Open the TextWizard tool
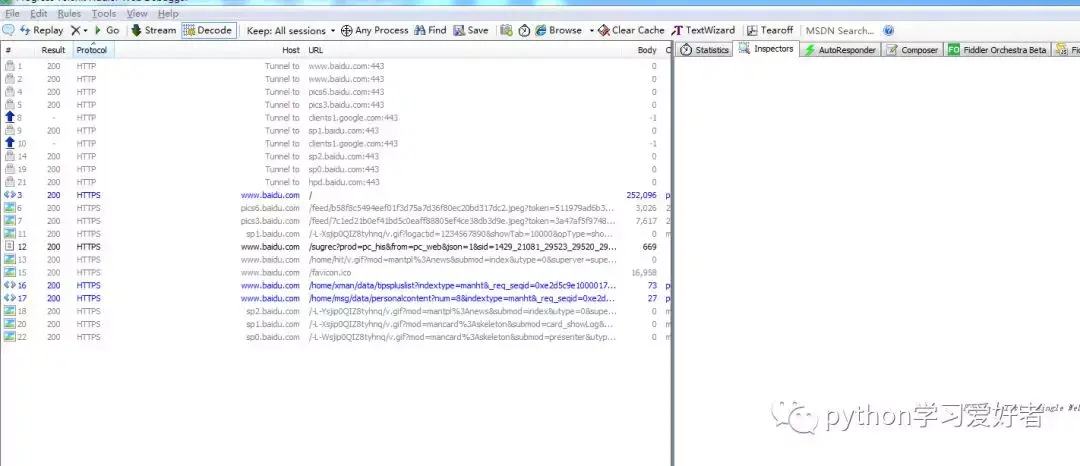Image resolution: width=1080 pixels, height=466 pixels. (703, 30)
